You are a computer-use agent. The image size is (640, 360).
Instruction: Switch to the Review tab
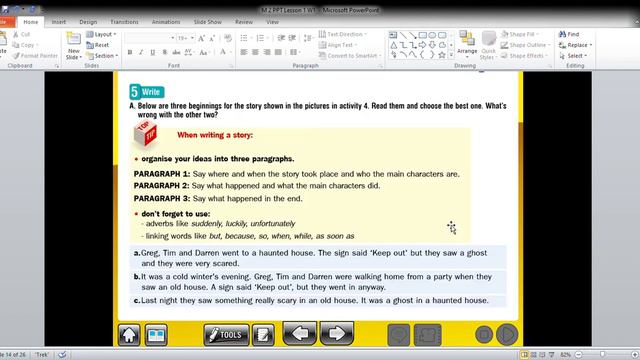(244, 22)
